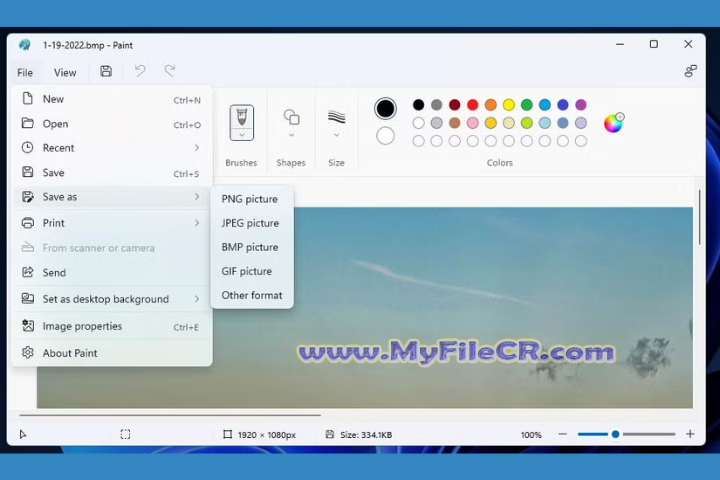
Task: Click the Undo arrow icon
Action: click(140, 71)
